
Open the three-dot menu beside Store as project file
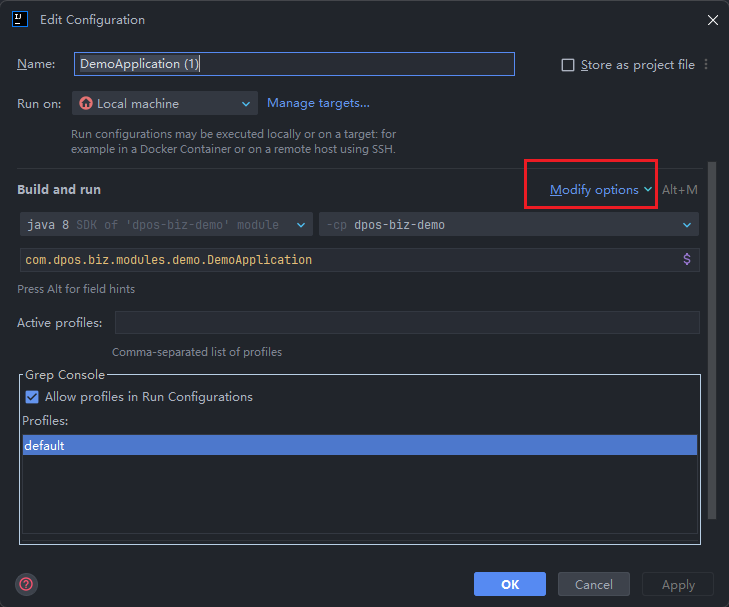(x=706, y=65)
